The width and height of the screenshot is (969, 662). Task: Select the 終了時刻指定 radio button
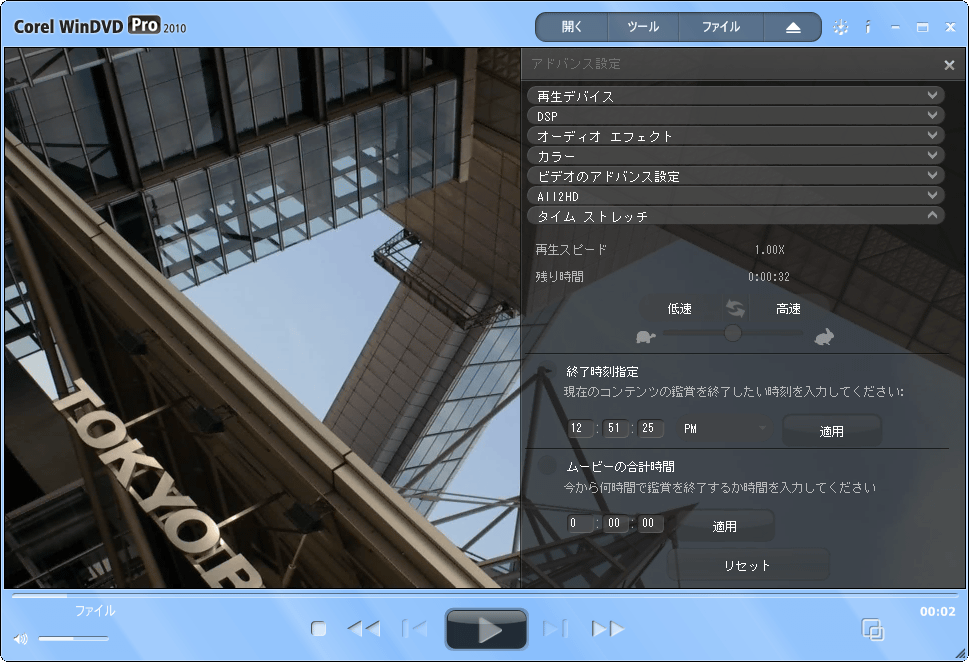click(x=547, y=372)
